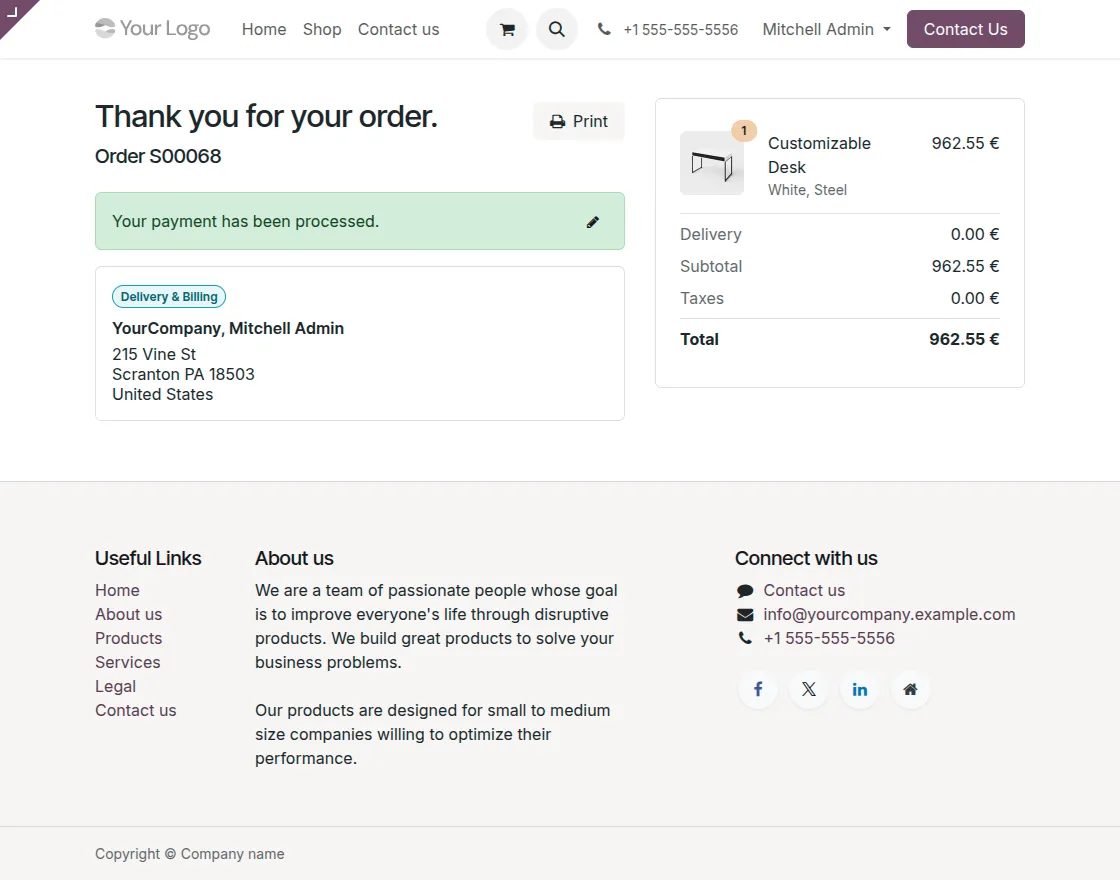Click the house icon among social links
This screenshot has height=880, width=1120.
tap(910, 689)
